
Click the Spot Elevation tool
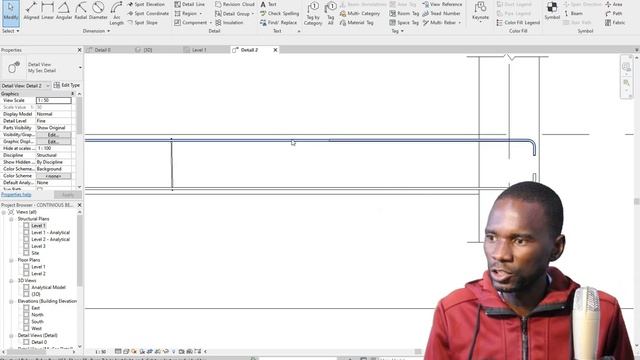[x=146, y=4]
